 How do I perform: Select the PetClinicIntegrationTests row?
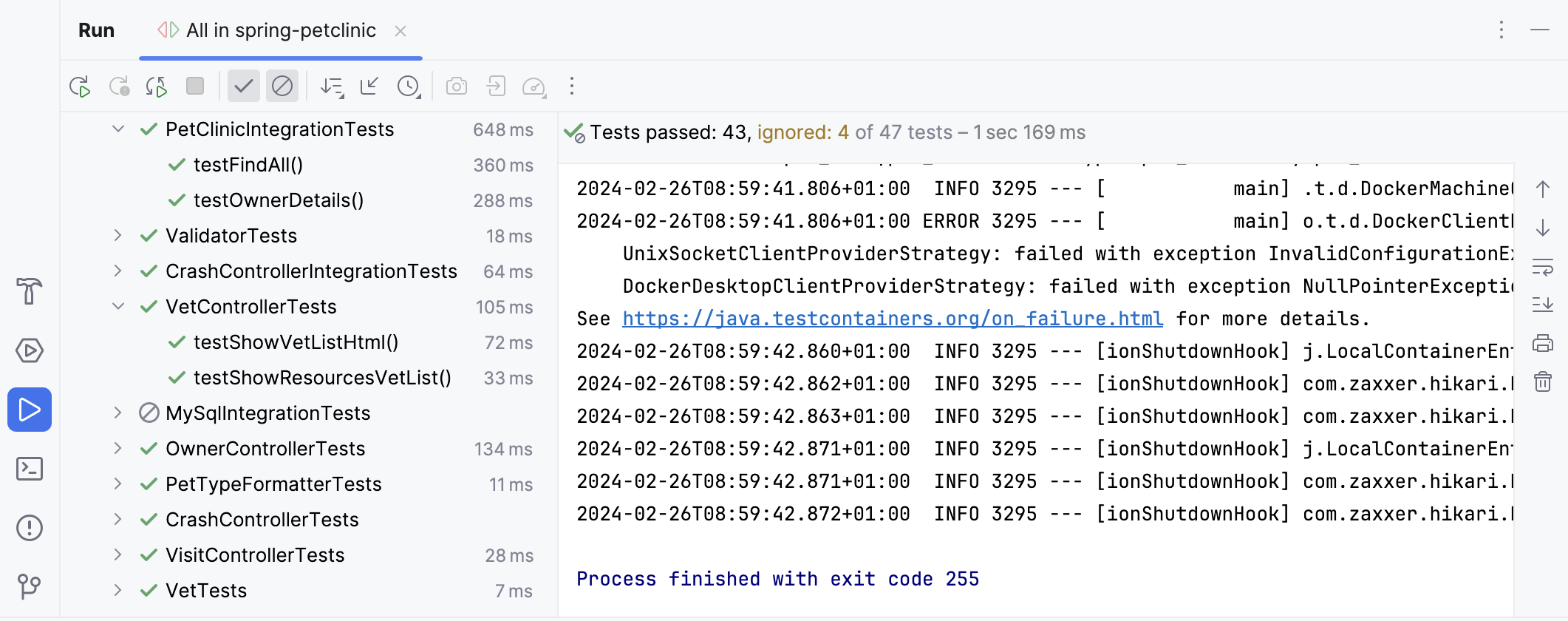pyautogui.click(x=309, y=129)
